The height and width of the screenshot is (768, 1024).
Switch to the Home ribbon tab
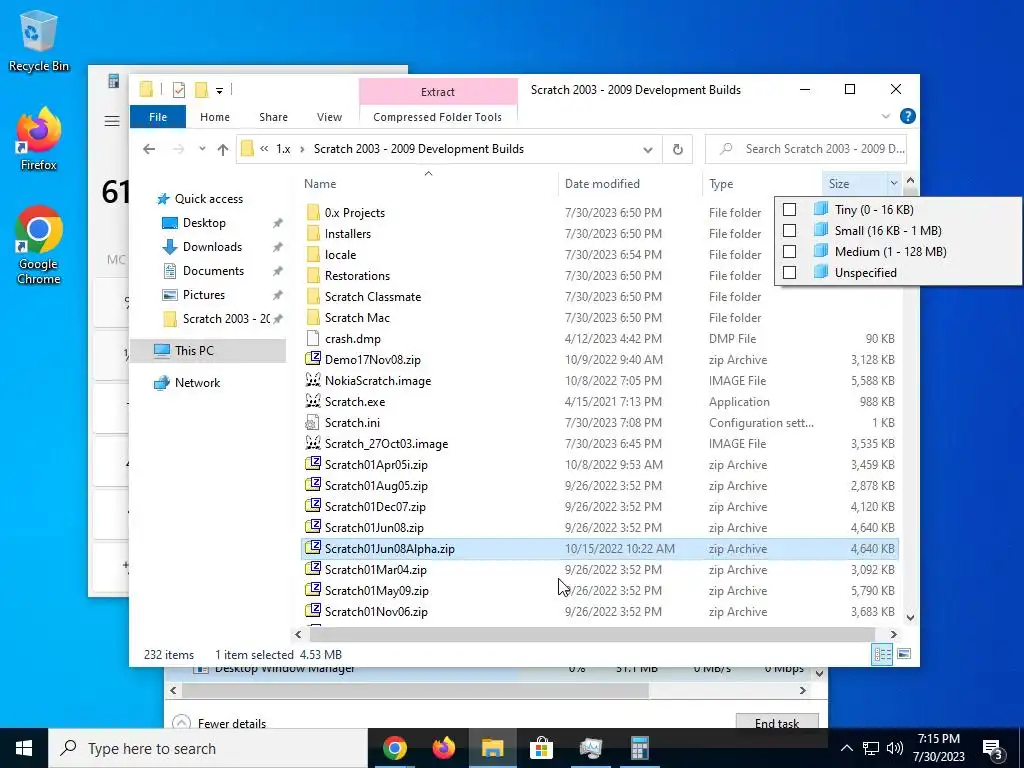[x=215, y=117]
